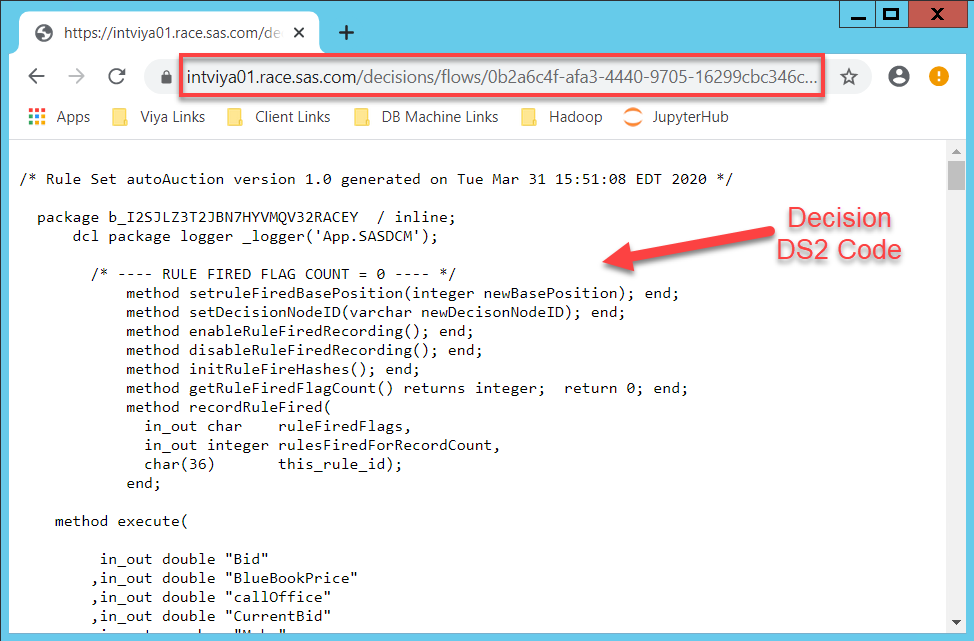
Task: Open the Viya Links bookmark folder
Action: (x=158, y=117)
